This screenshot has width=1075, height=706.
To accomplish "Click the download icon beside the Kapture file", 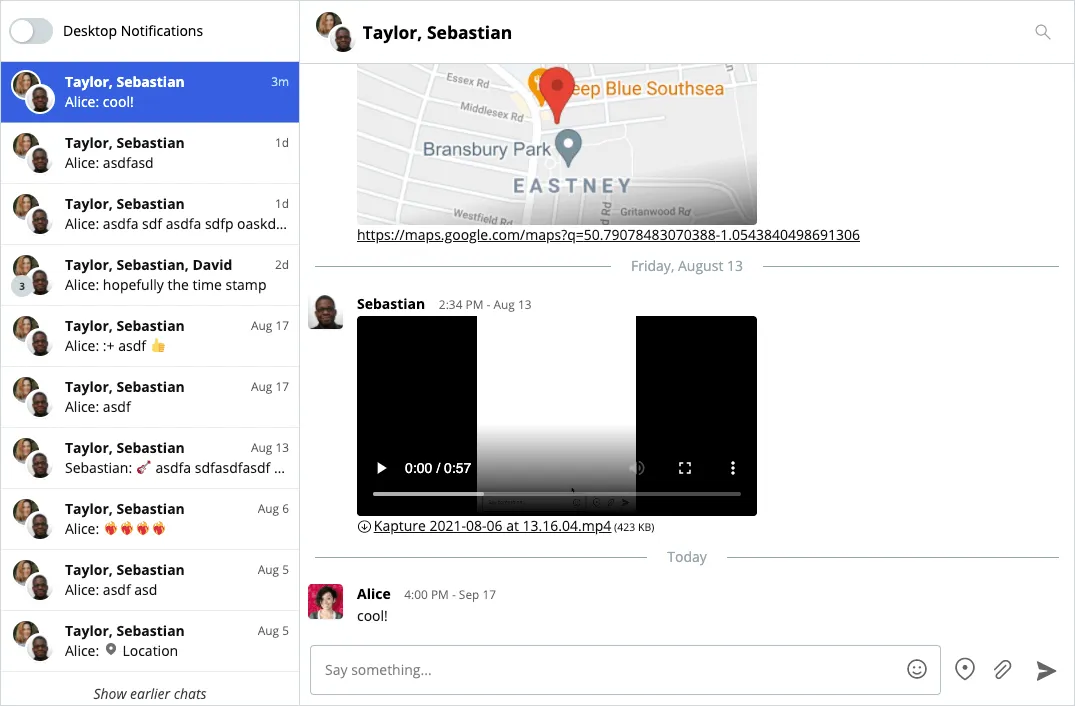I will coord(363,526).
